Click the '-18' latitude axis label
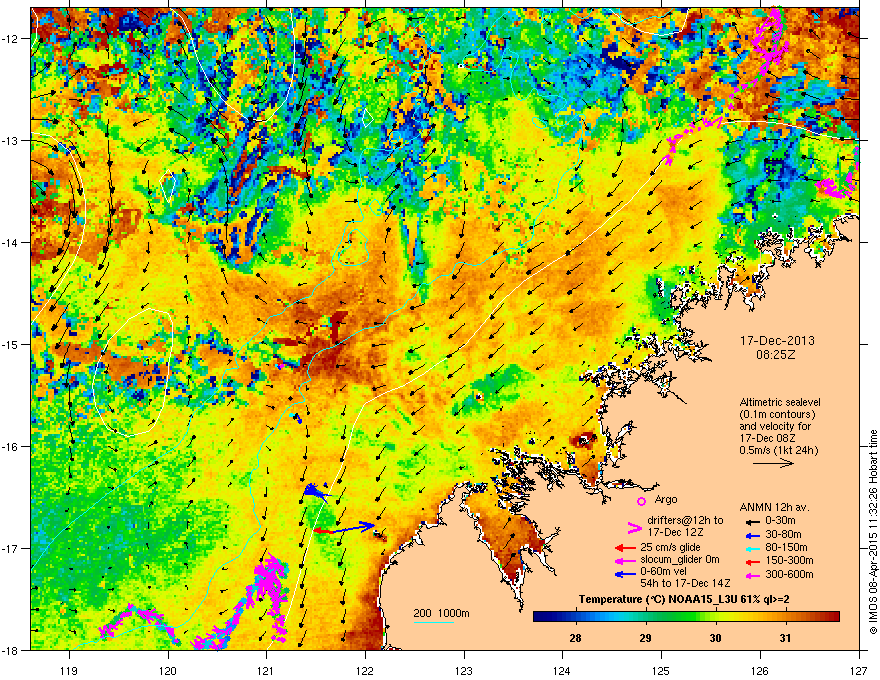 [x=10, y=650]
